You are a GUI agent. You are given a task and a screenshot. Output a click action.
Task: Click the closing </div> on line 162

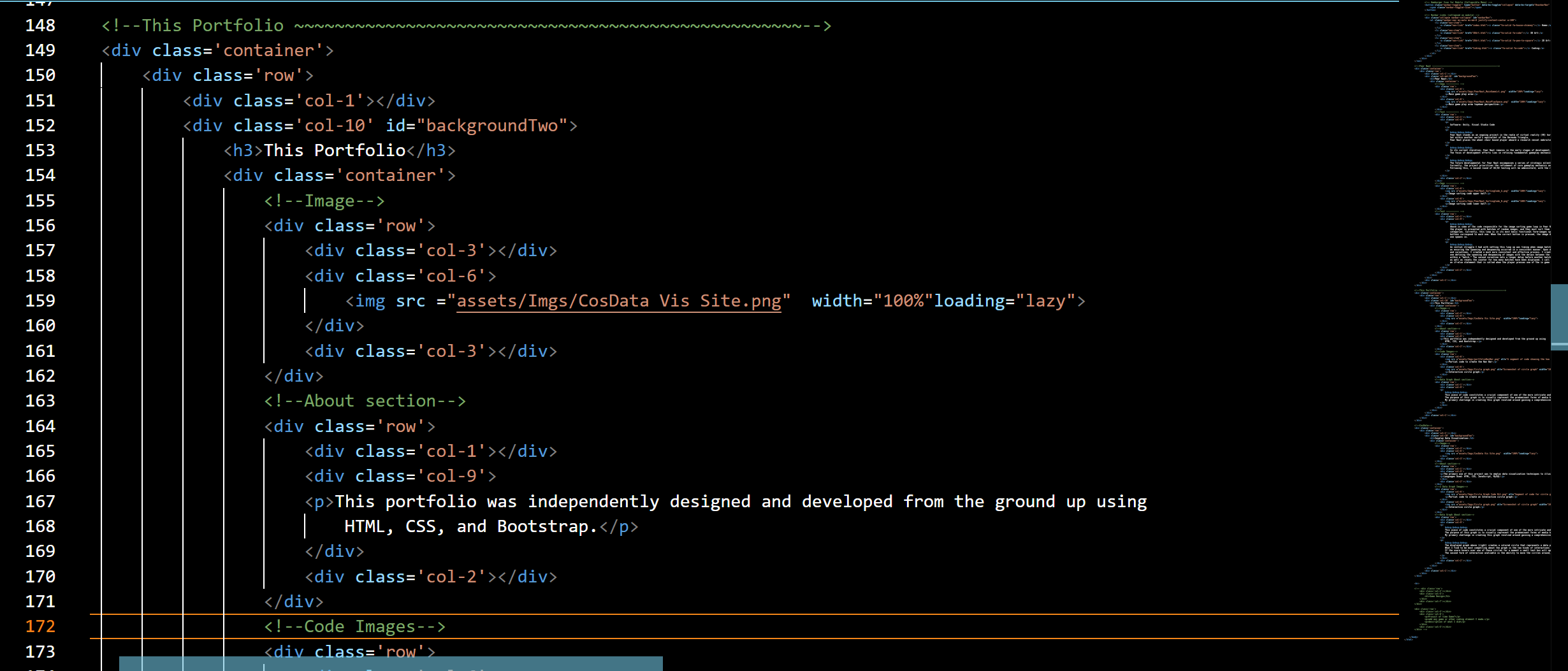coord(294,376)
